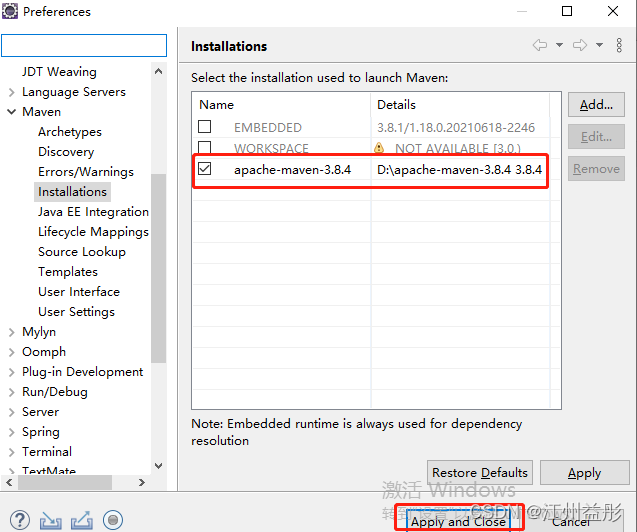Open the back history dropdown arrow
637x532 pixels.
(x=559, y=45)
